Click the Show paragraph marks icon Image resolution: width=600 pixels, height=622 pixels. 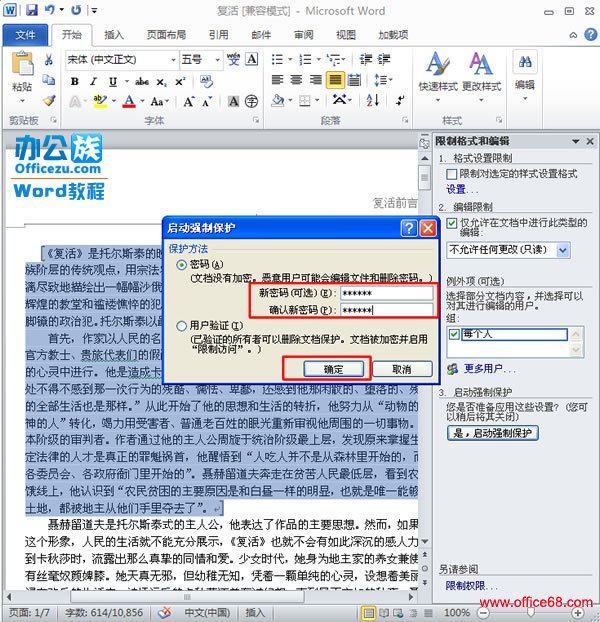401,100
